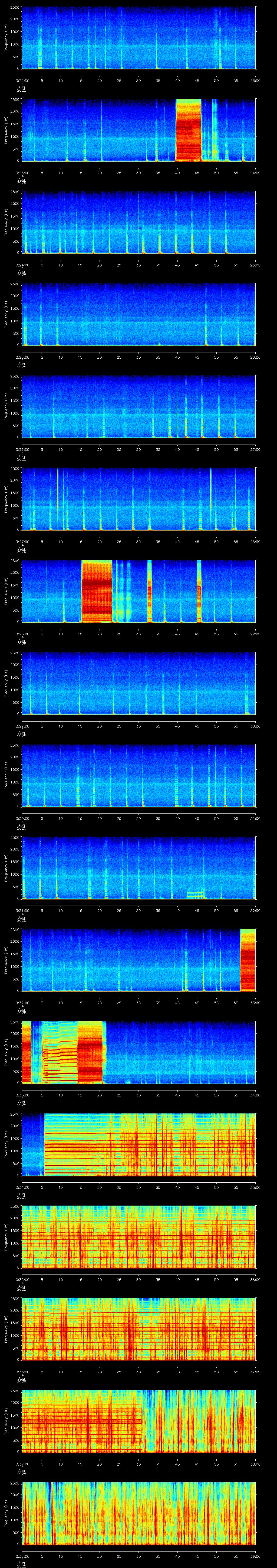Select the small yellow band in 0:31:00 spectrogram
The width and height of the screenshot is (277, 1568).
tap(195, 895)
